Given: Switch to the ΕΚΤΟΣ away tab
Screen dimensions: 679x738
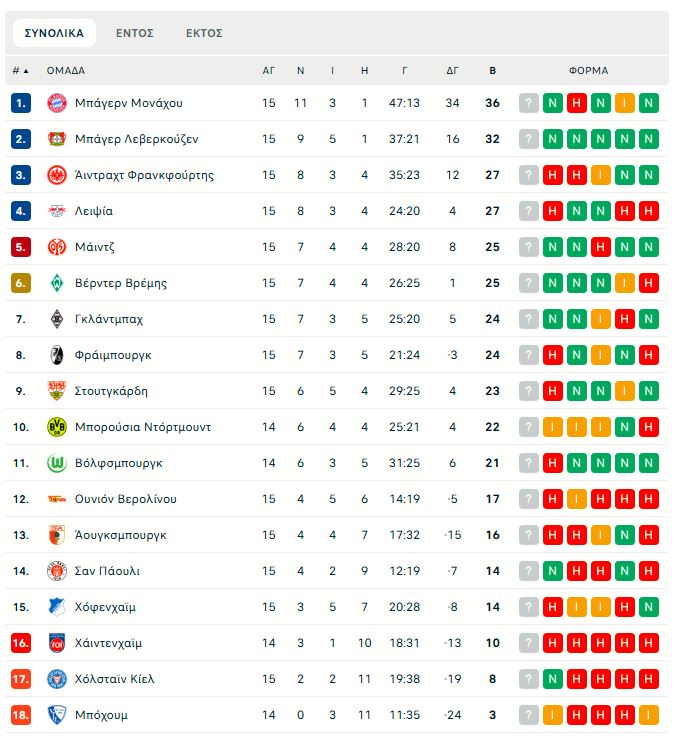Looking at the screenshot, I should [204, 33].
